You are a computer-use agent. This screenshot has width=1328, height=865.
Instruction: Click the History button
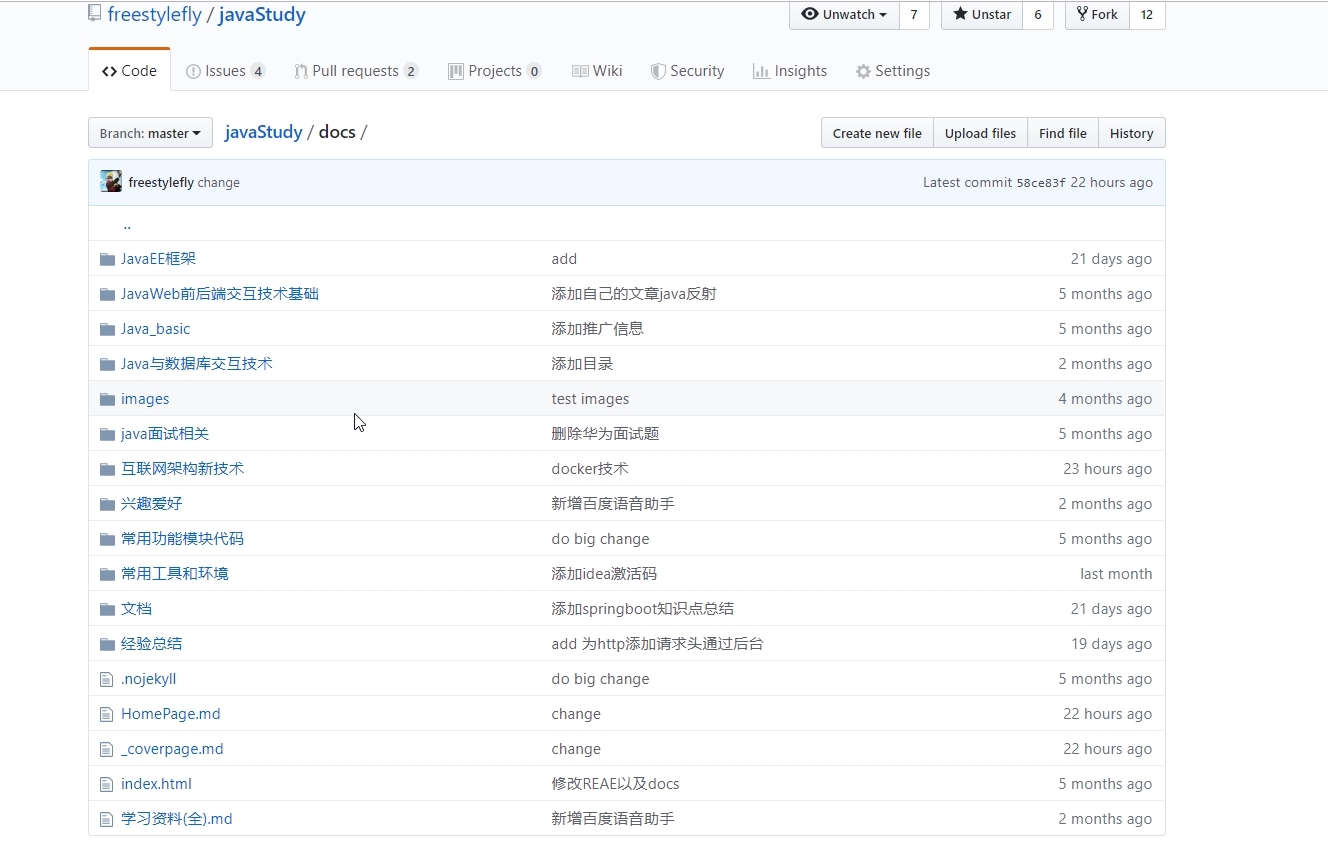[x=1132, y=133]
